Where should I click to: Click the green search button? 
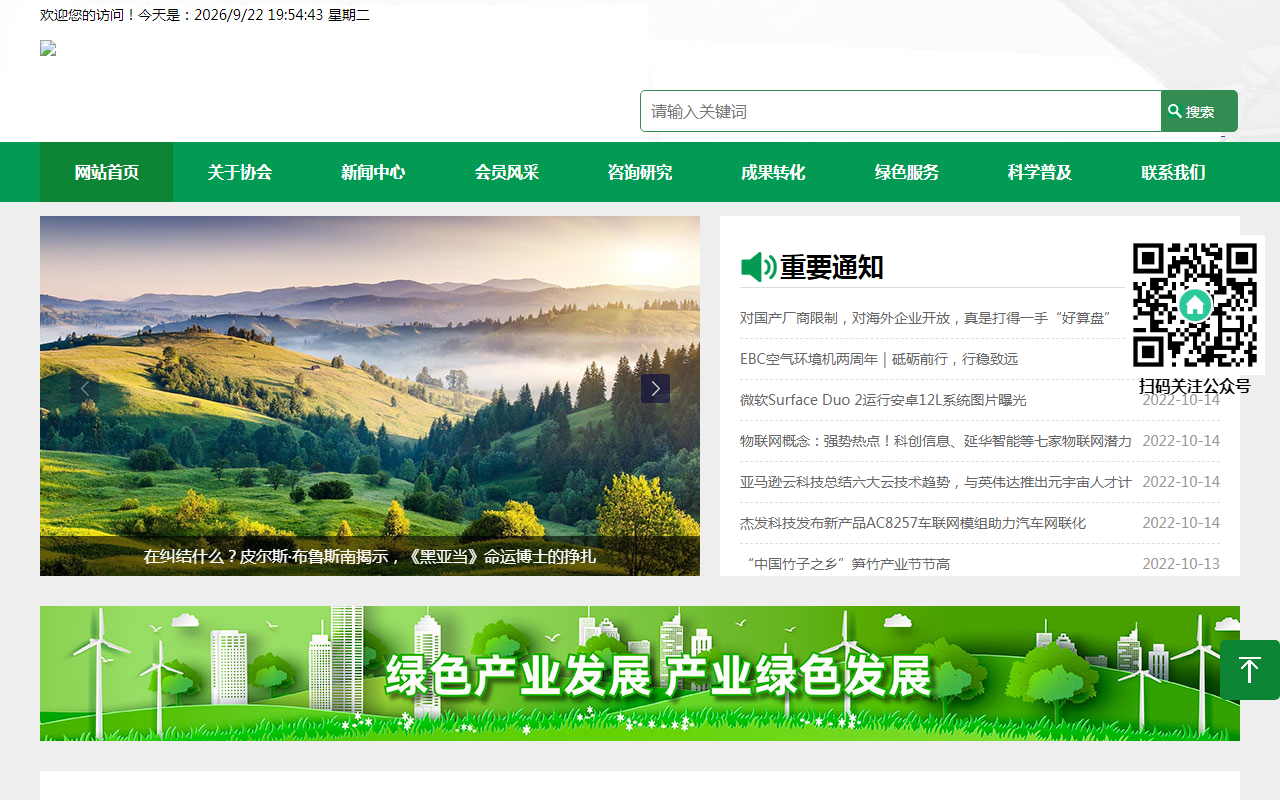coord(1199,111)
